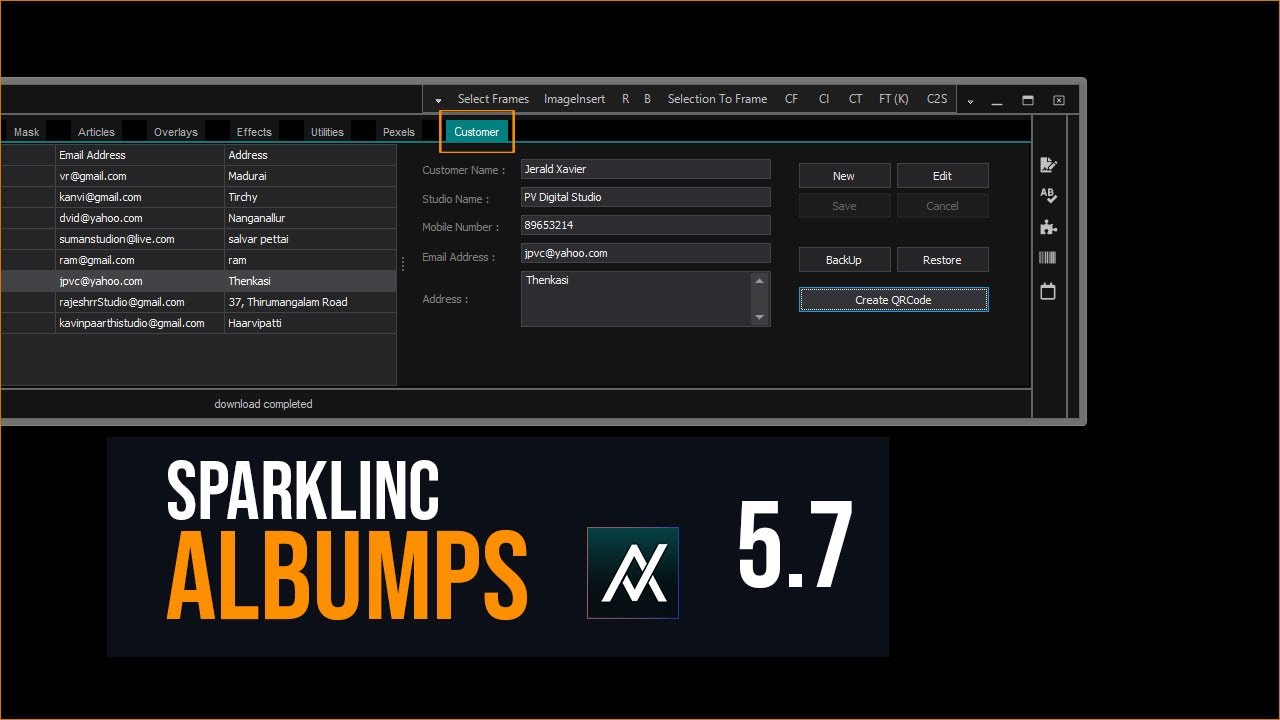Click the Address box scroll down arrow

click(759, 317)
